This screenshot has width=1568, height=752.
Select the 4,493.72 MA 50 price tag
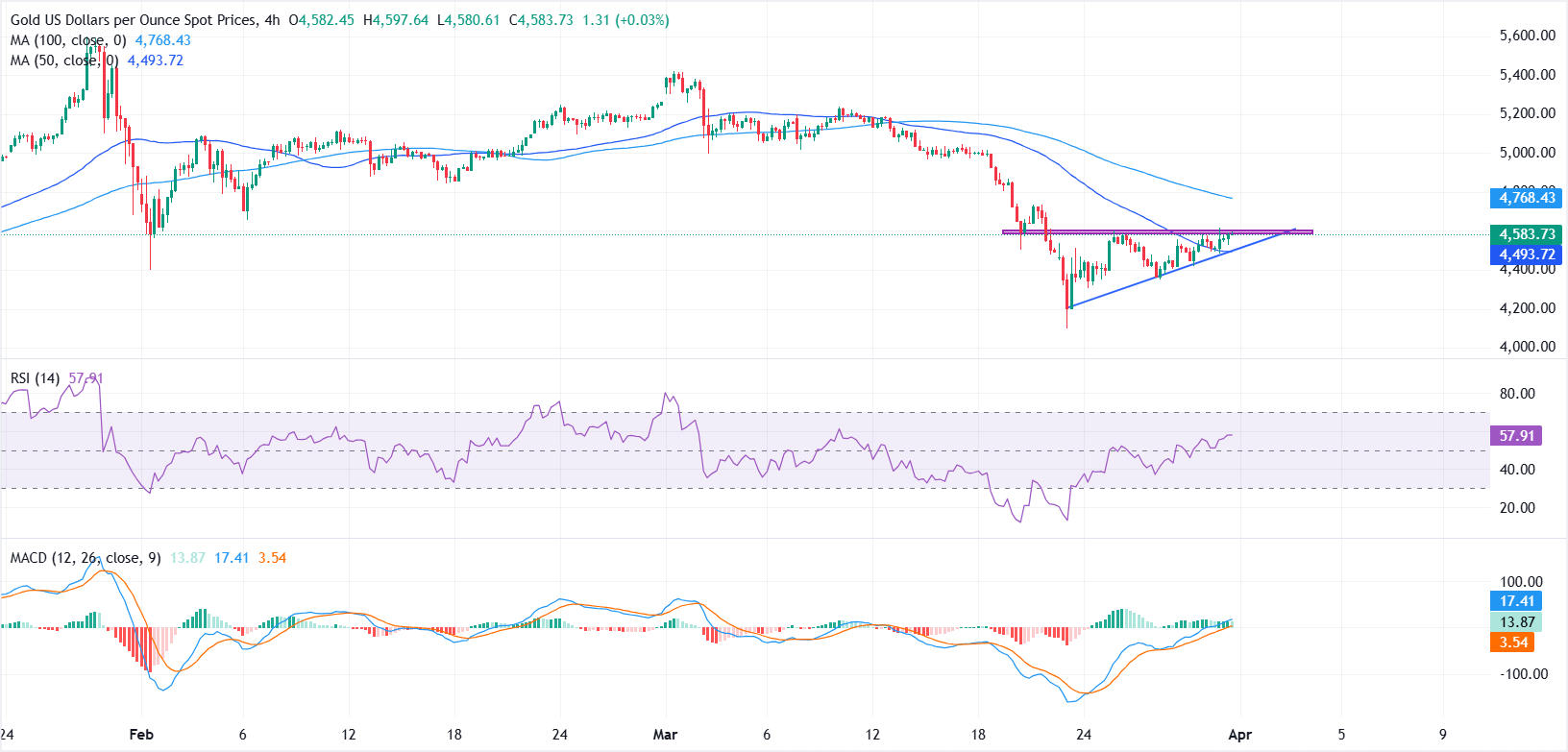click(1527, 255)
